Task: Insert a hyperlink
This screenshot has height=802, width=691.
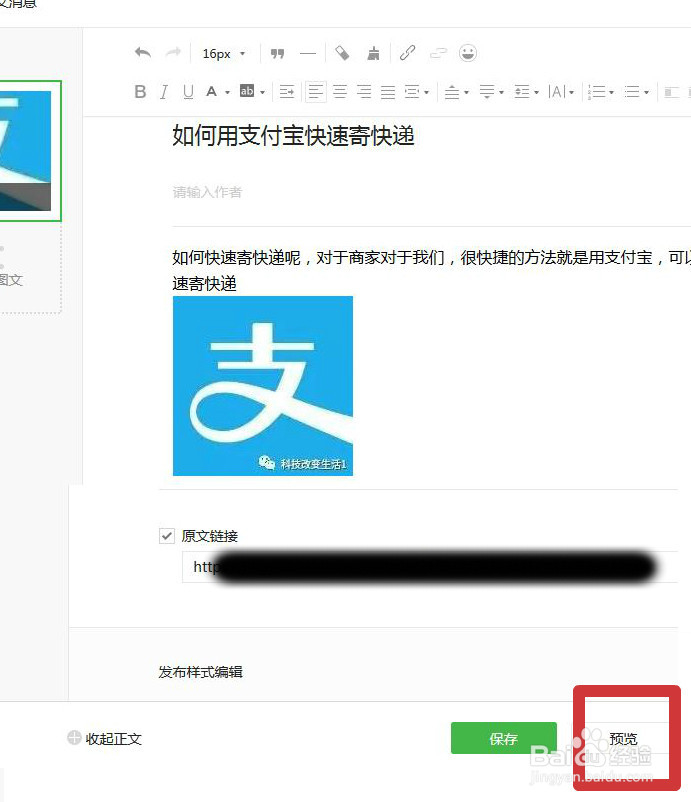Action: 407,53
